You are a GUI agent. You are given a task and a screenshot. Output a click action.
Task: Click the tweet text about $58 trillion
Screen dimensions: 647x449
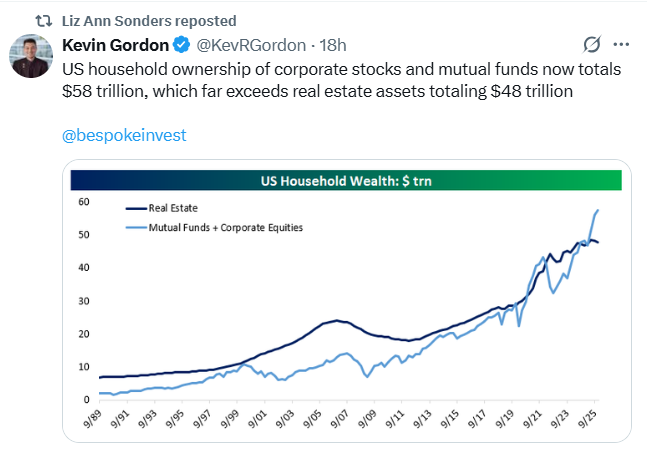[341, 80]
